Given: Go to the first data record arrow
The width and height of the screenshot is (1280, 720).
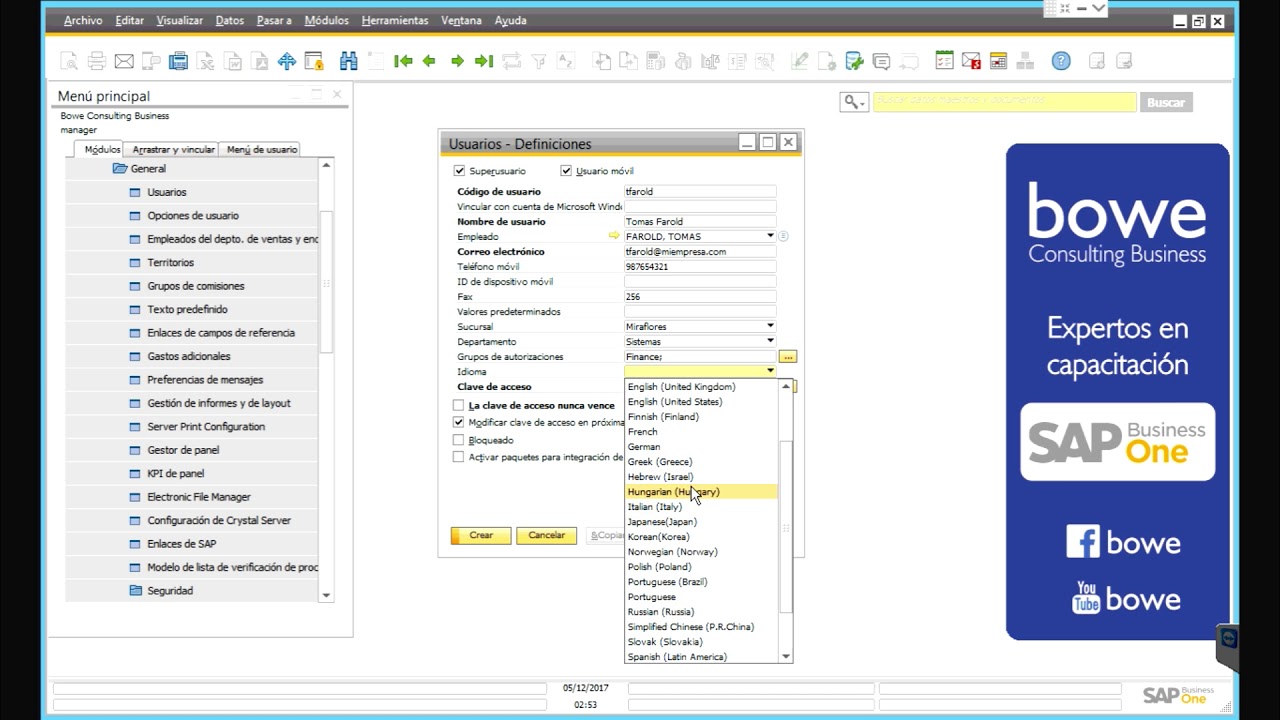Looking at the screenshot, I should [x=403, y=61].
